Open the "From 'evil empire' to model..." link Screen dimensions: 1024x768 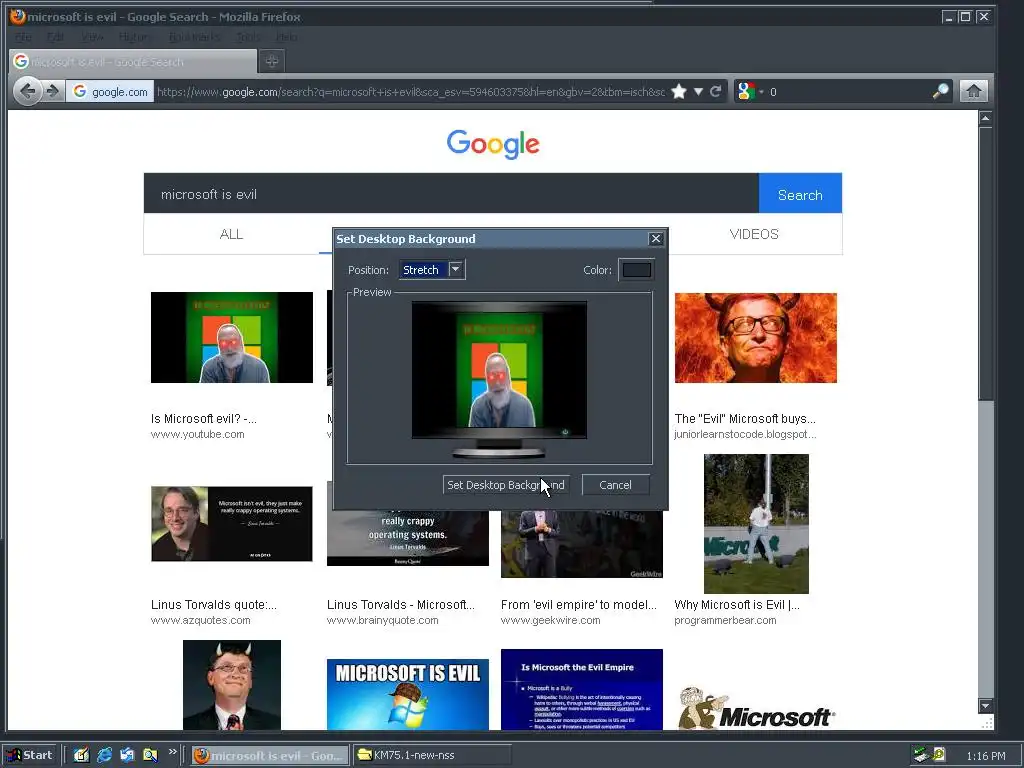tap(579, 605)
